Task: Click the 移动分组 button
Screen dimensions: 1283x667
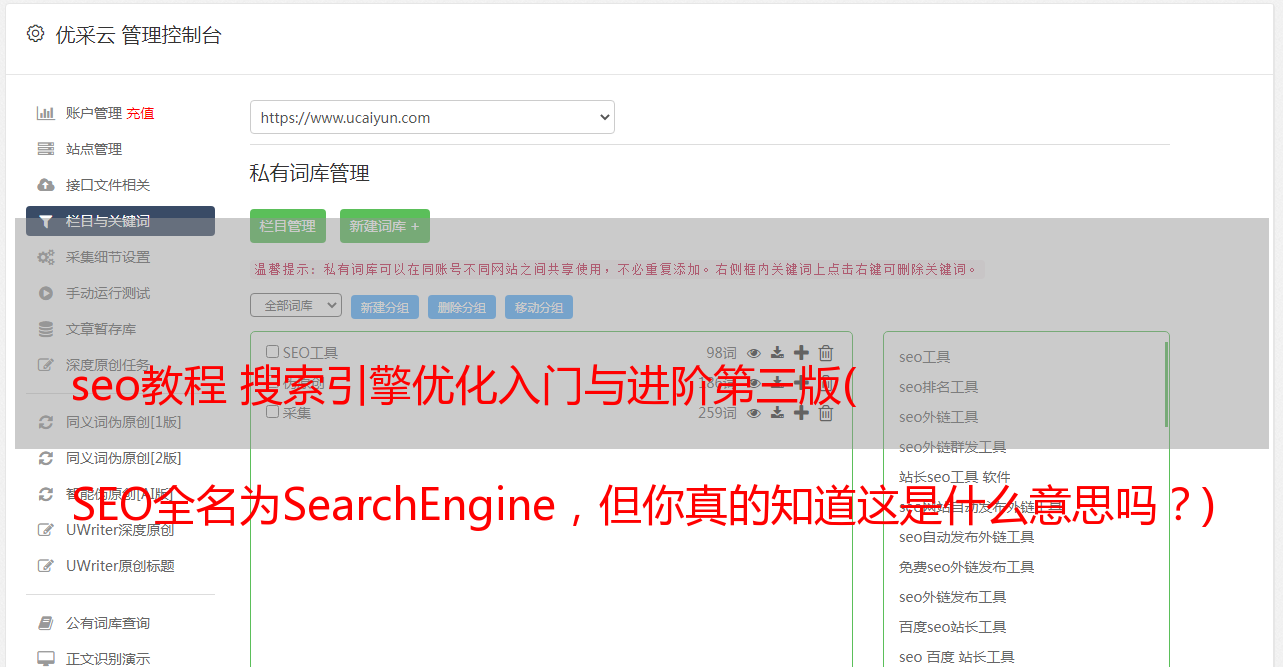Action: click(x=539, y=307)
